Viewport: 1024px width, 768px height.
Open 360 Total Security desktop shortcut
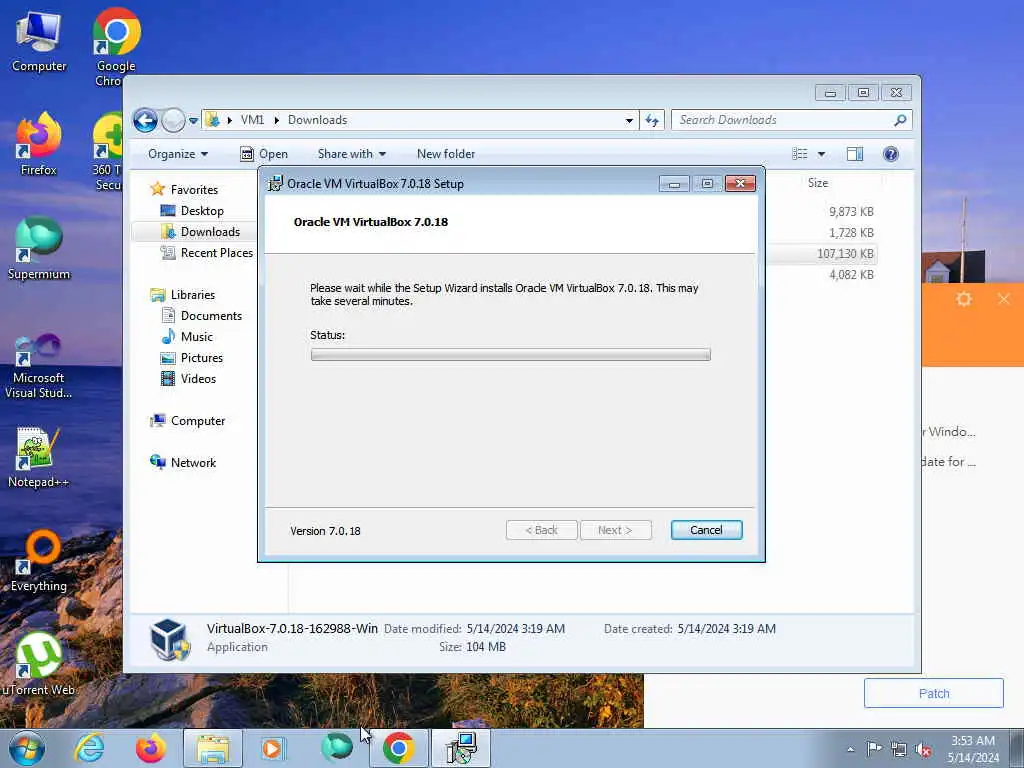[x=108, y=152]
